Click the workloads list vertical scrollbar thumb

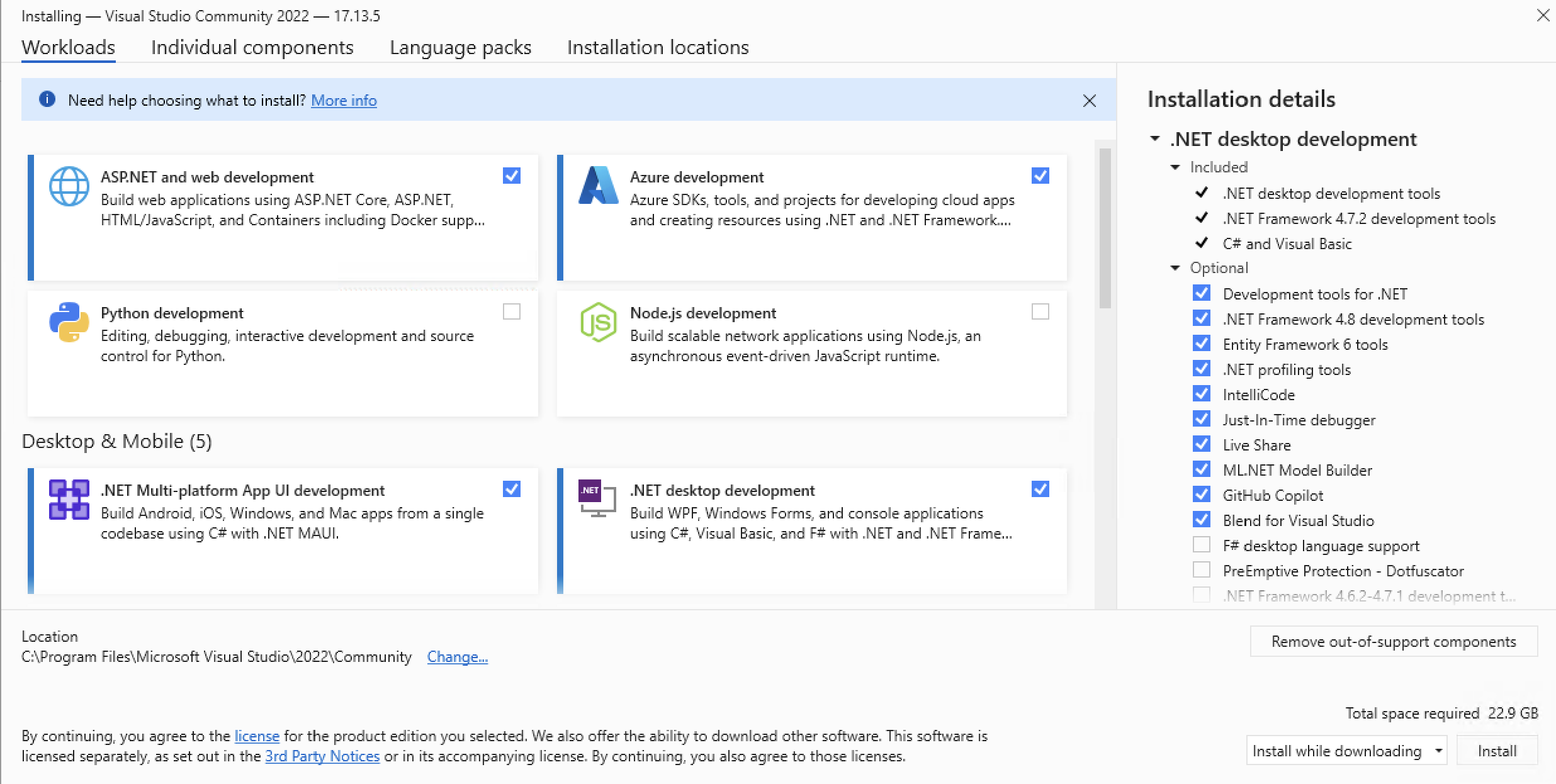pos(1105,228)
